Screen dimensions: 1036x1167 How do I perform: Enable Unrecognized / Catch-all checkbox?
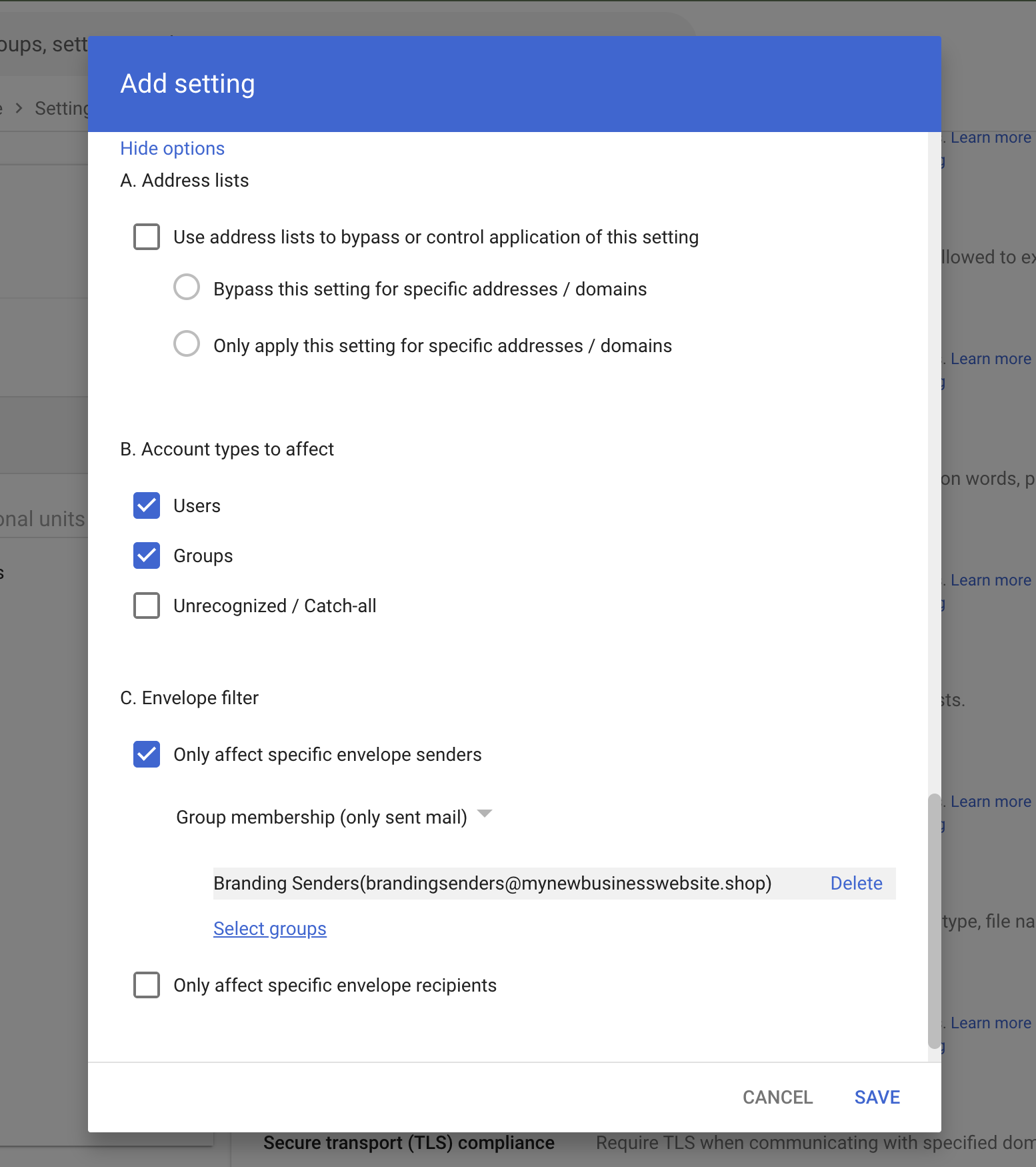click(147, 606)
